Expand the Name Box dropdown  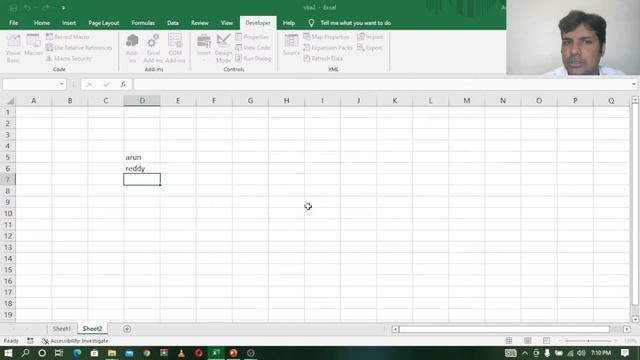pos(62,84)
